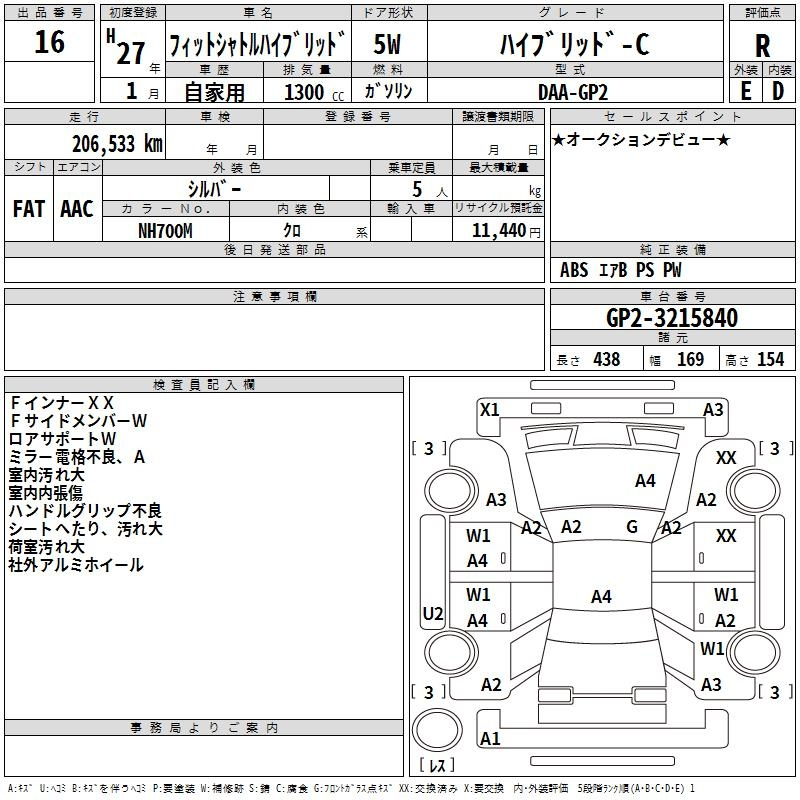Image resolution: width=800 pixels, height=800 pixels.
Task: Click the オークションデビュー sales point text
Action: 640,139
